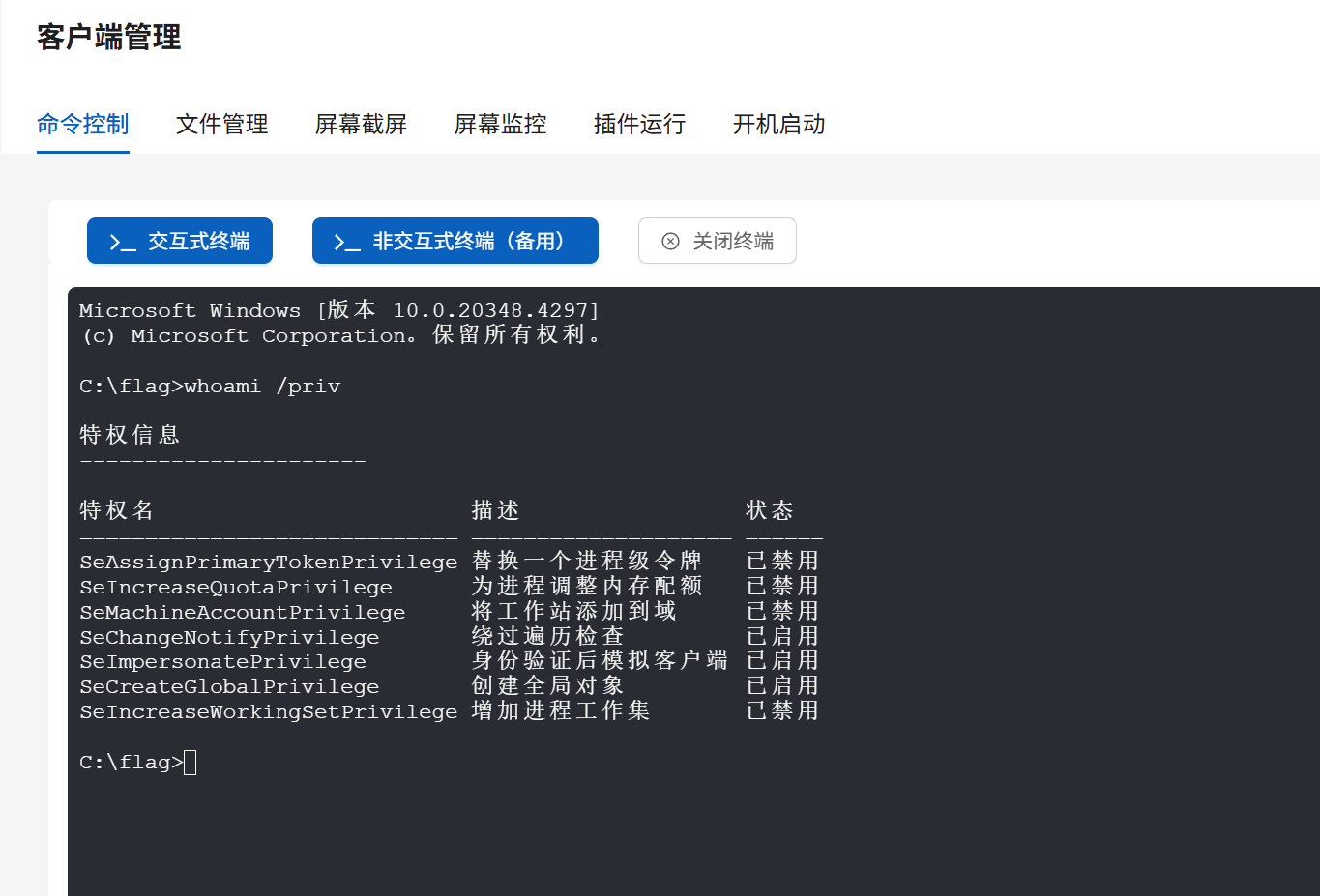The height and width of the screenshot is (896, 1320).
Task: Open the 插件运行 tab
Action: tap(640, 125)
